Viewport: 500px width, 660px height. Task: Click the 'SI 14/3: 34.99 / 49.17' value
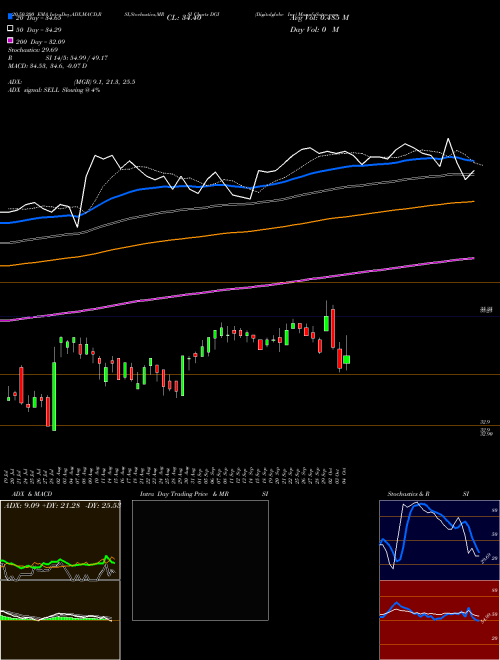[77, 58]
